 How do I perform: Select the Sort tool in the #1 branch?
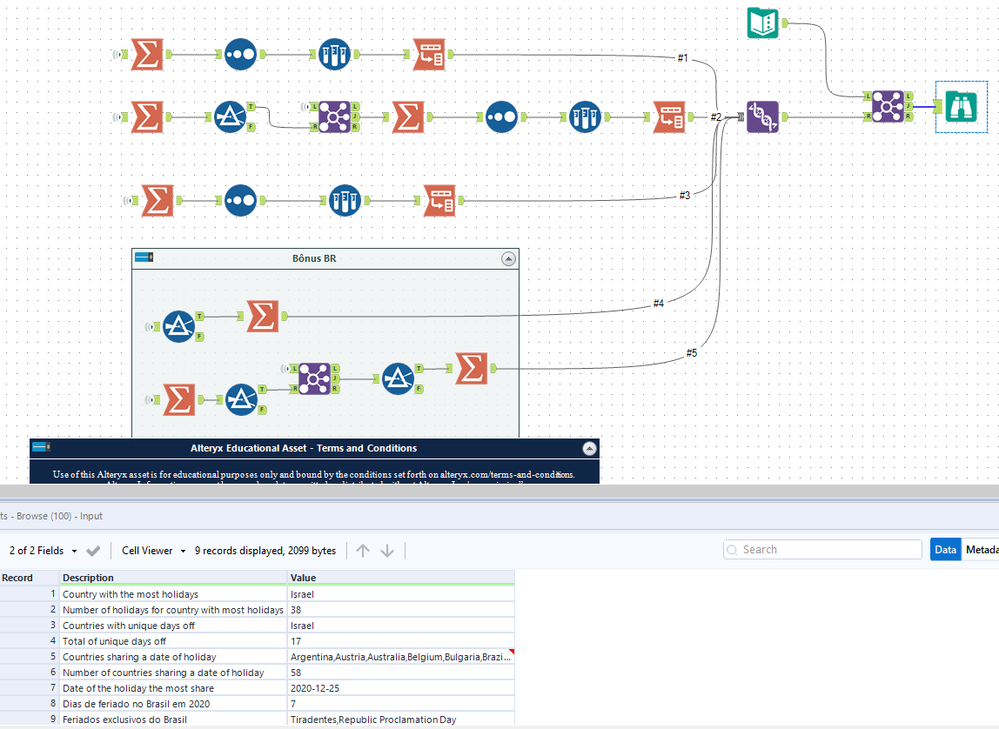coord(240,54)
